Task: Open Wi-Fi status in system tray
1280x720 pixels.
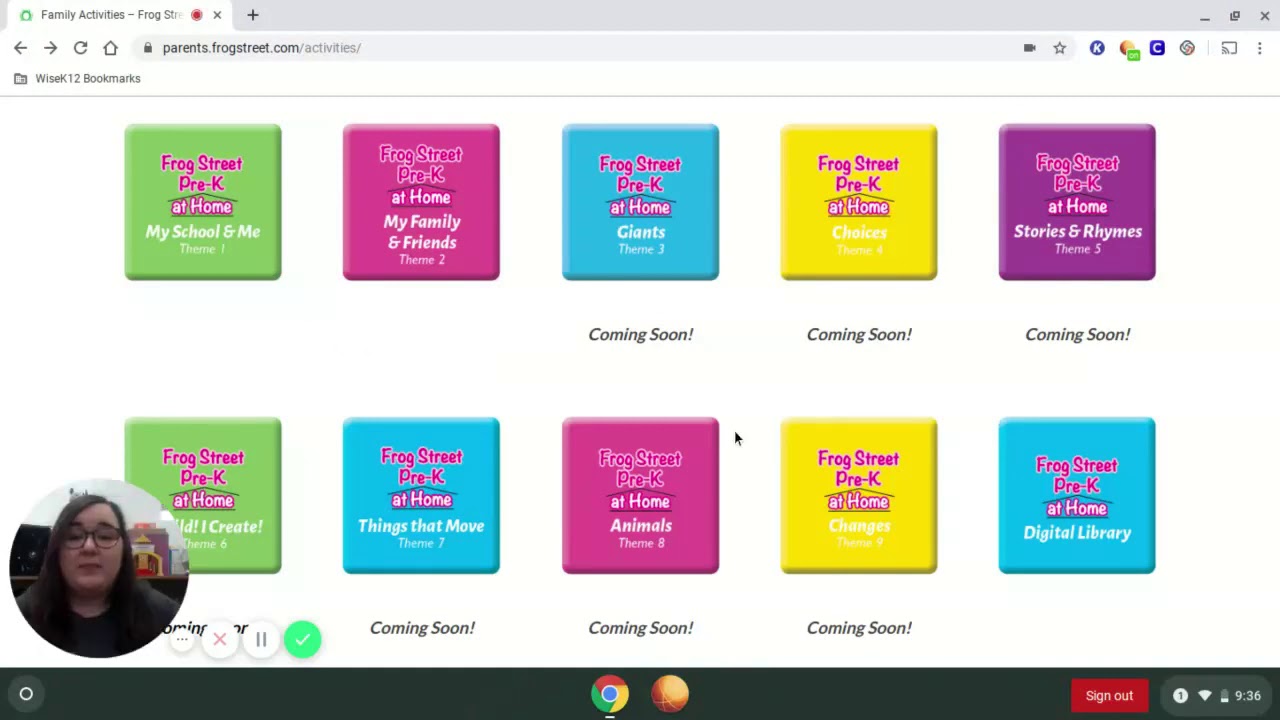Action: pos(1204,695)
